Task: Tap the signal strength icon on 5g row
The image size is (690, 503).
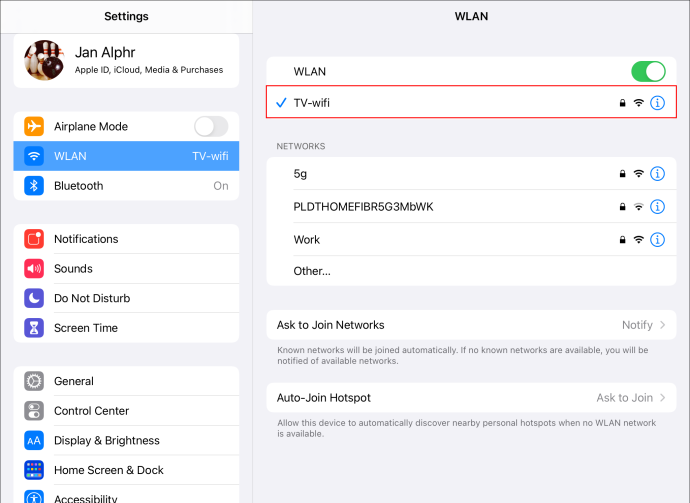Action: 639,173
